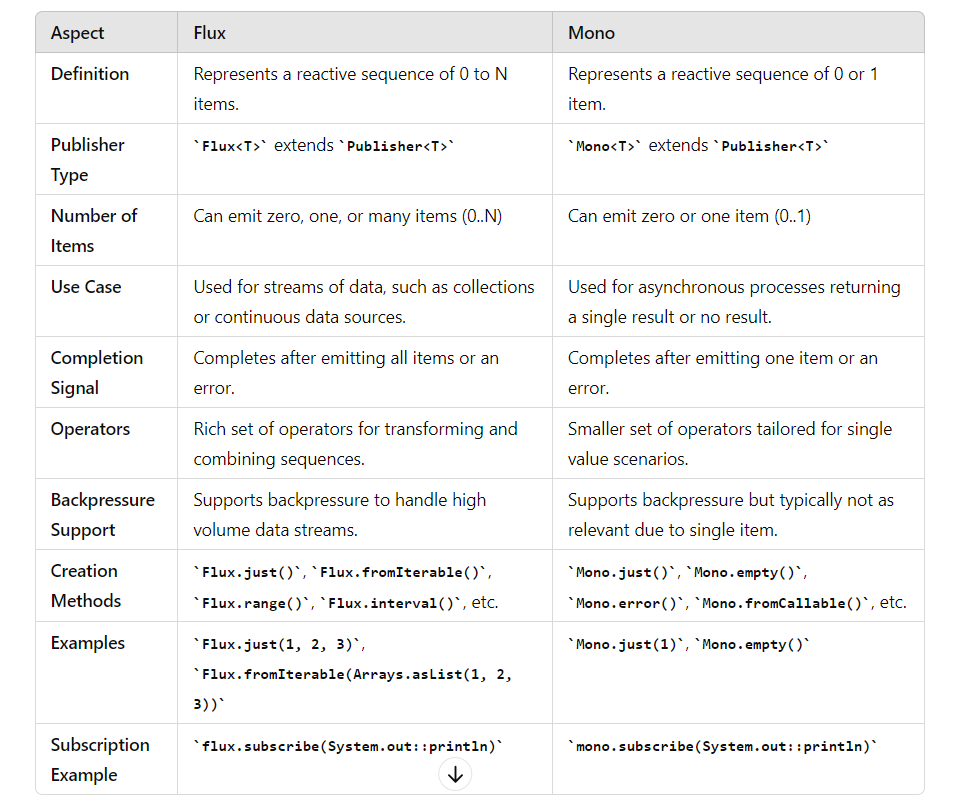Click the Subscription Example row label
953x802 pixels.
tap(100, 760)
